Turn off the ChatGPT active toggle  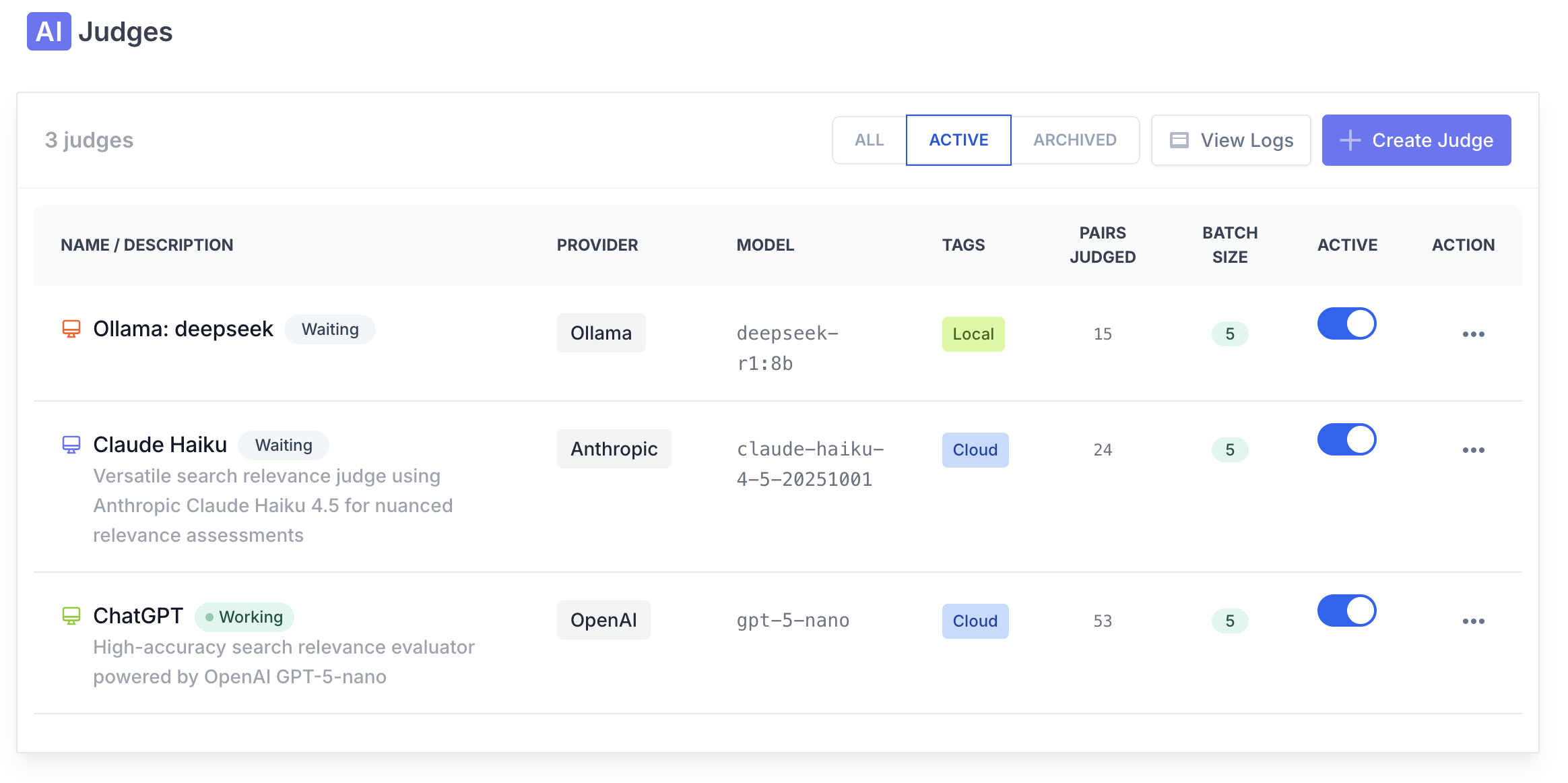pos(1346,610)
